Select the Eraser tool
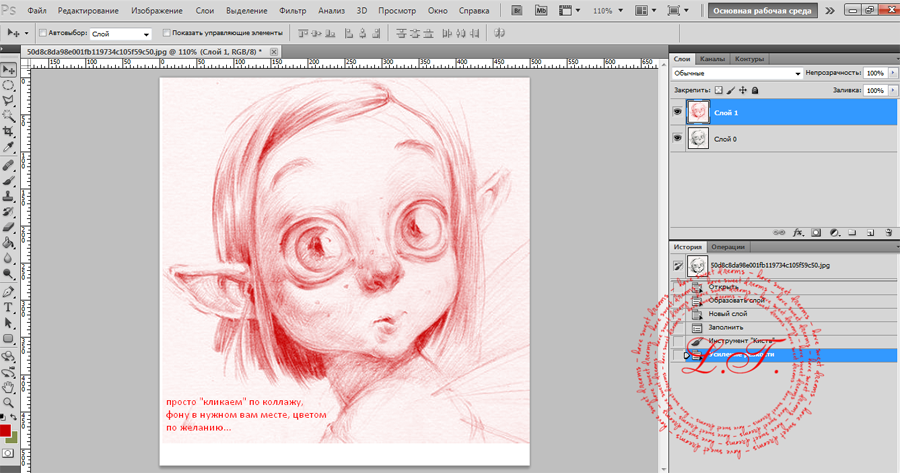Viewport: 900px width, 473px height. point(8,227)
